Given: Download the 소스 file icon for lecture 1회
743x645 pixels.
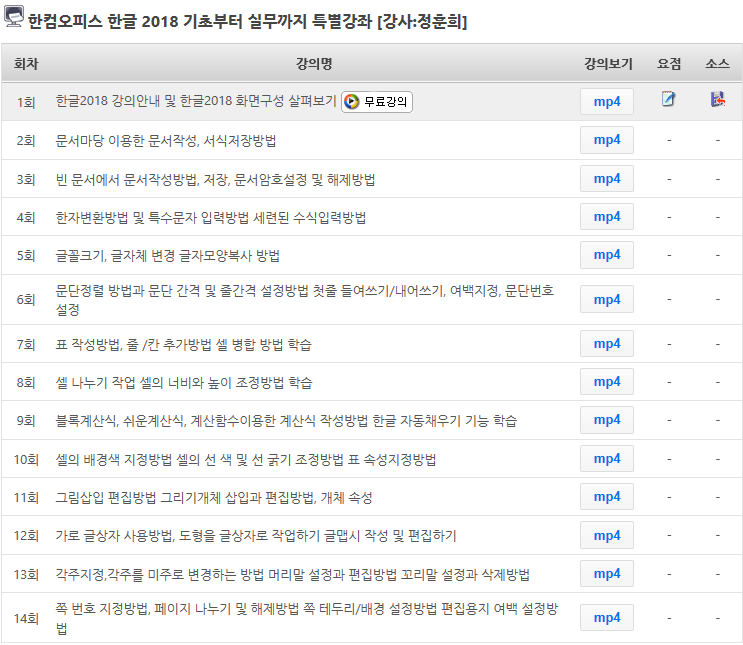Looking at the screenshot, I should tap(718, 99).
